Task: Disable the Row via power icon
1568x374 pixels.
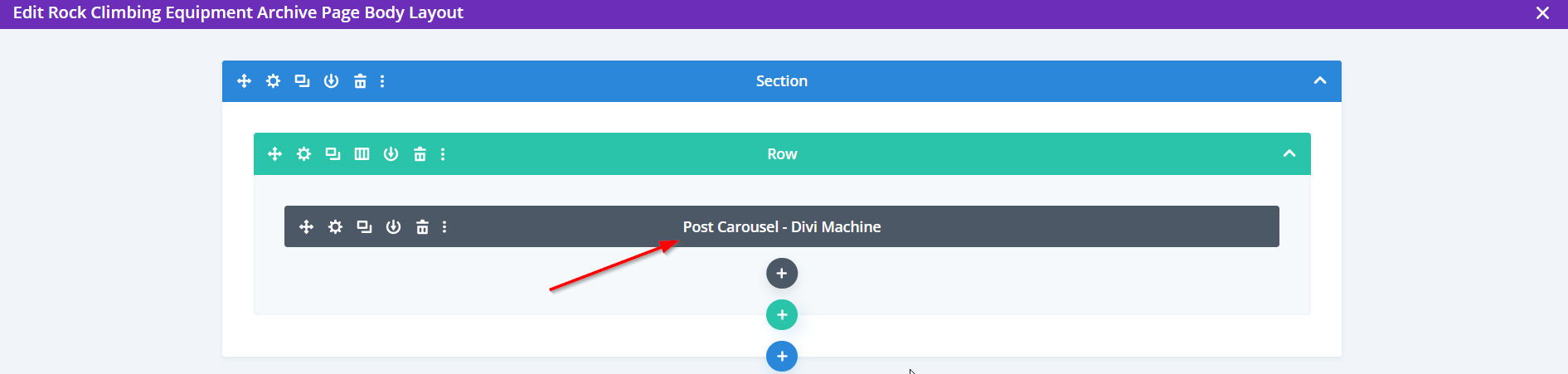Action: coord(391,154)
